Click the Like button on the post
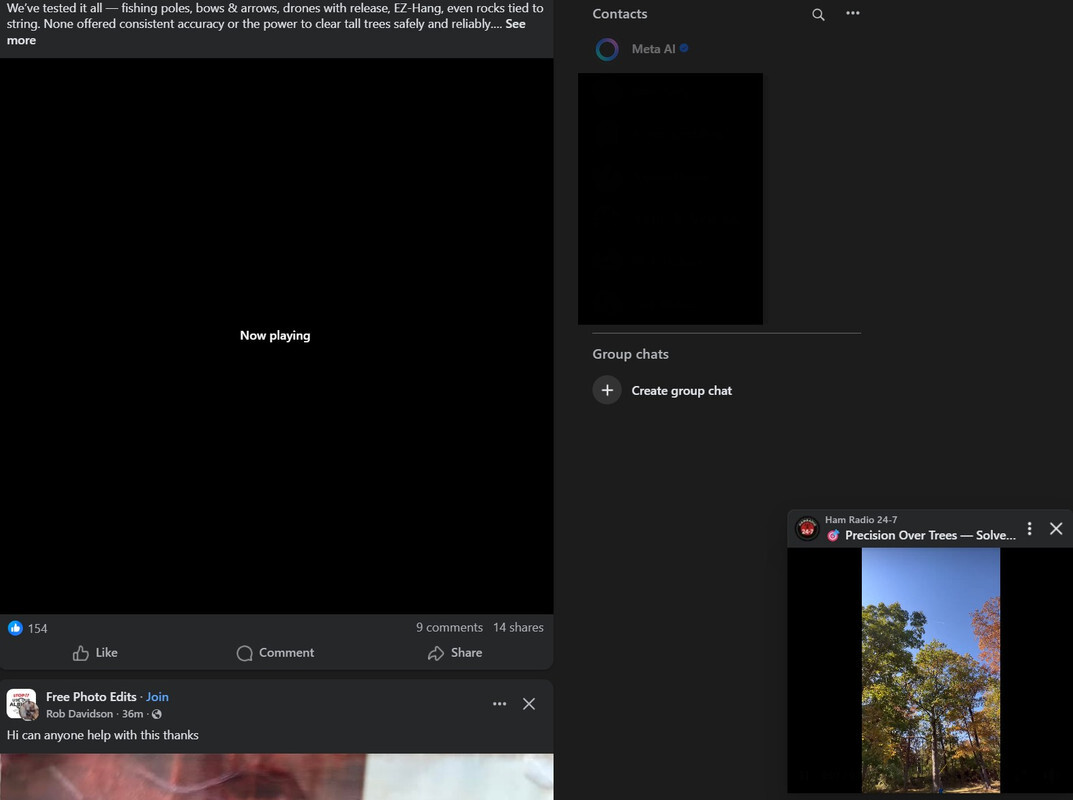Image resolution: width=1073 pixels, height=800 pixels. pyautogui.click(x=96, y=653)
